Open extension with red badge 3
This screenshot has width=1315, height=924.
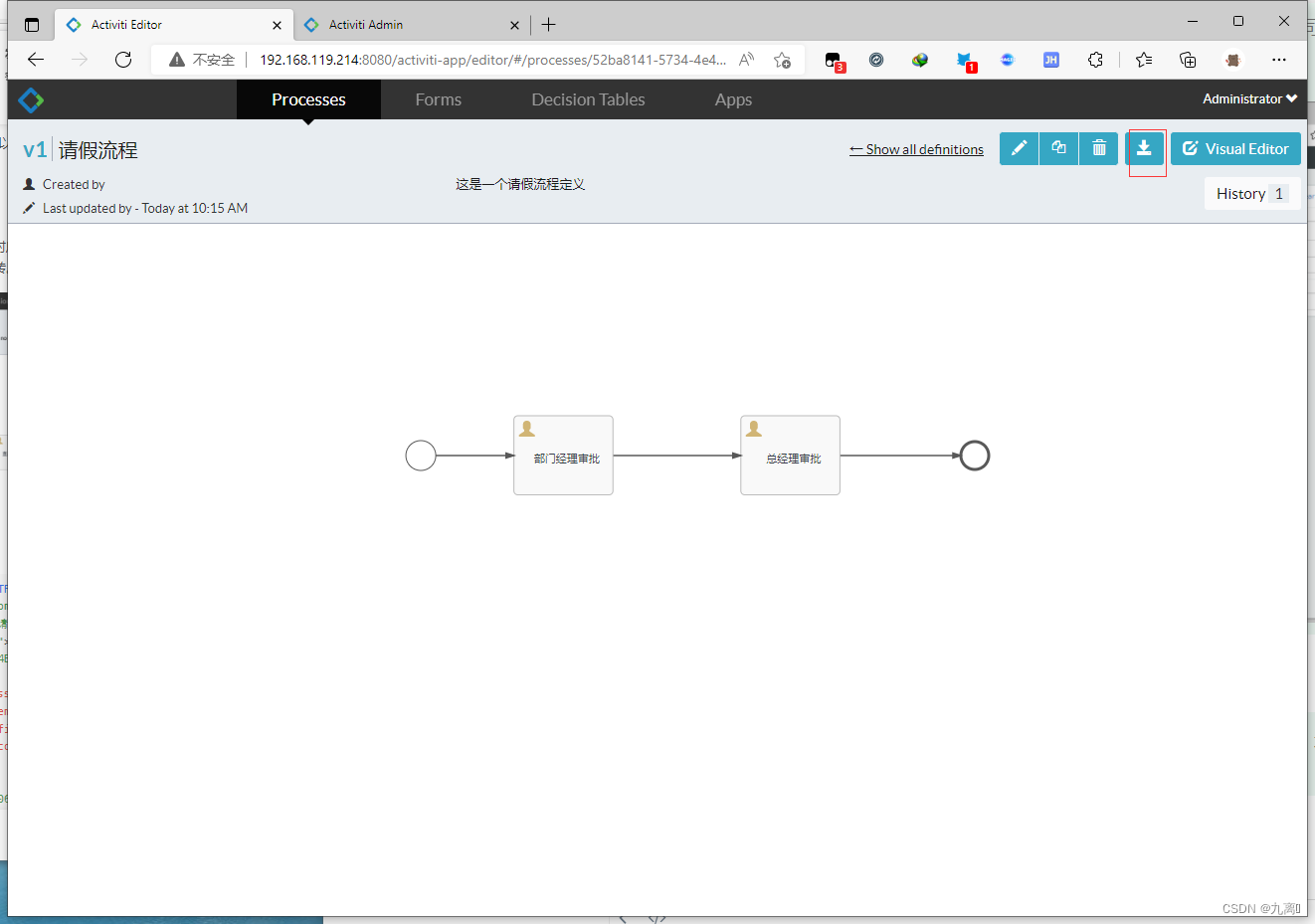point(835,61)
